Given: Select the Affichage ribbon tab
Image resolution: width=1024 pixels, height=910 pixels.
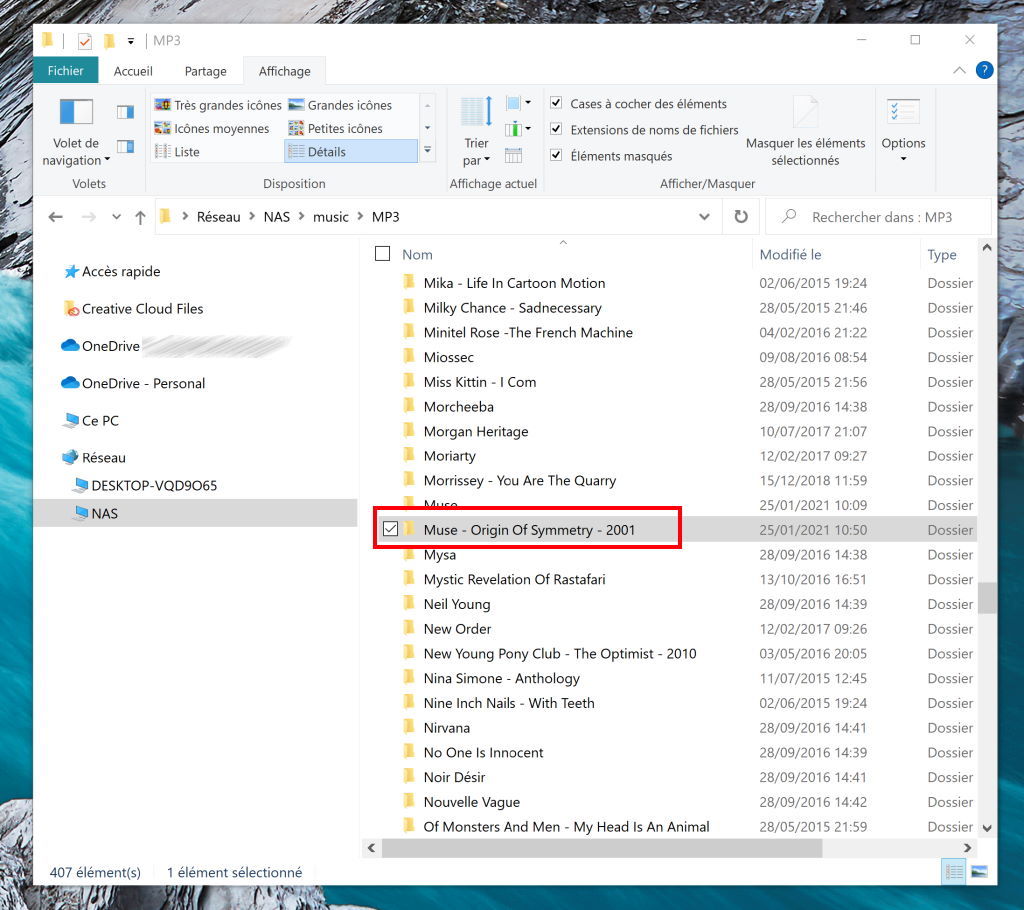Looking at the screenshot, I should (285, 71).
